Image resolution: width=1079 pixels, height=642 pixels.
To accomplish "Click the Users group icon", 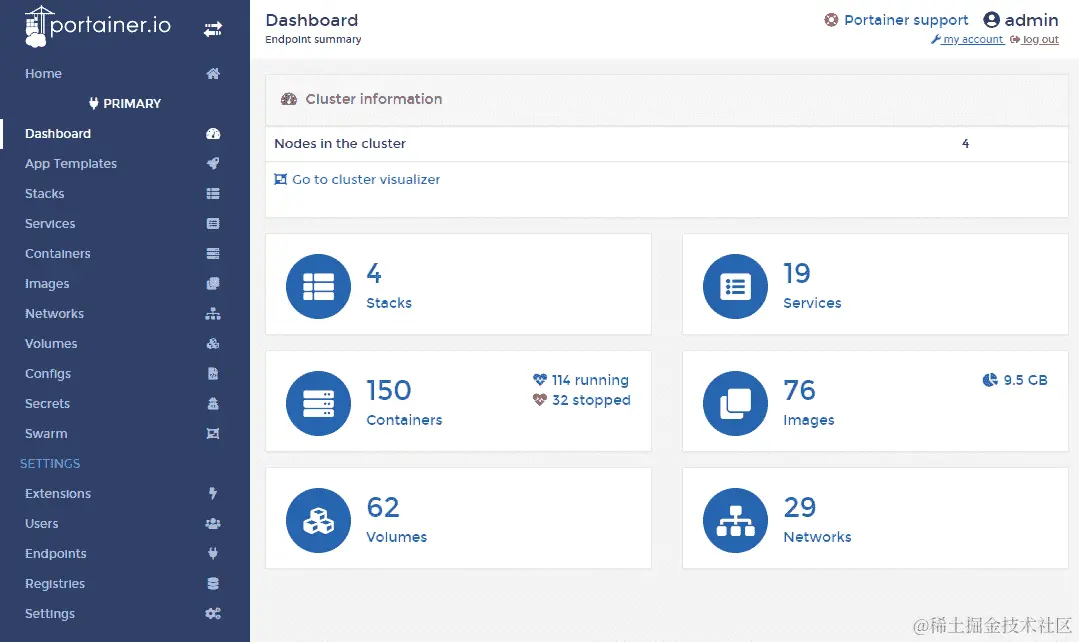I will (x=213, y=524).
